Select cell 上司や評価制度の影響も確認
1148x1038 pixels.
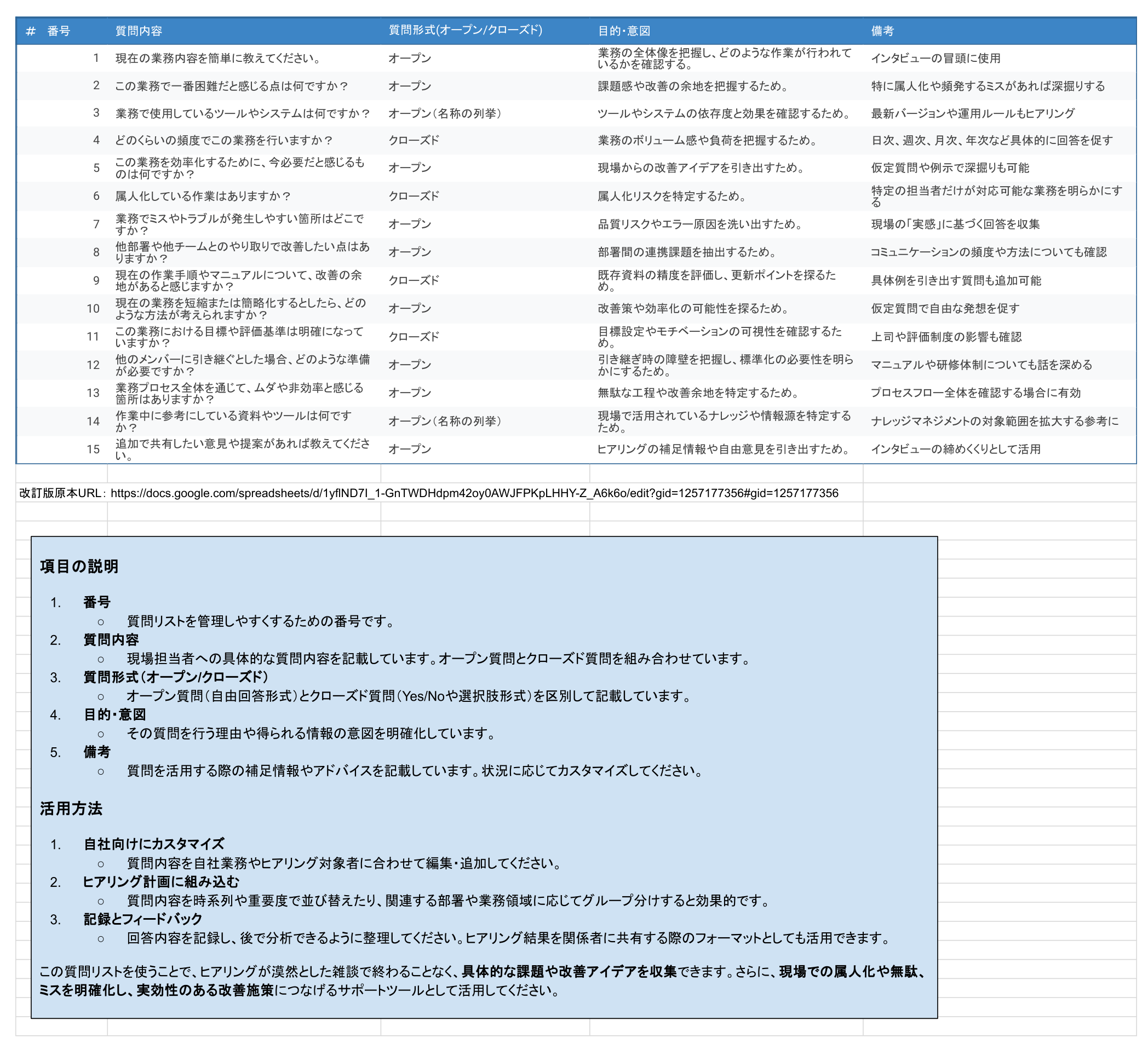[1000, 337]
